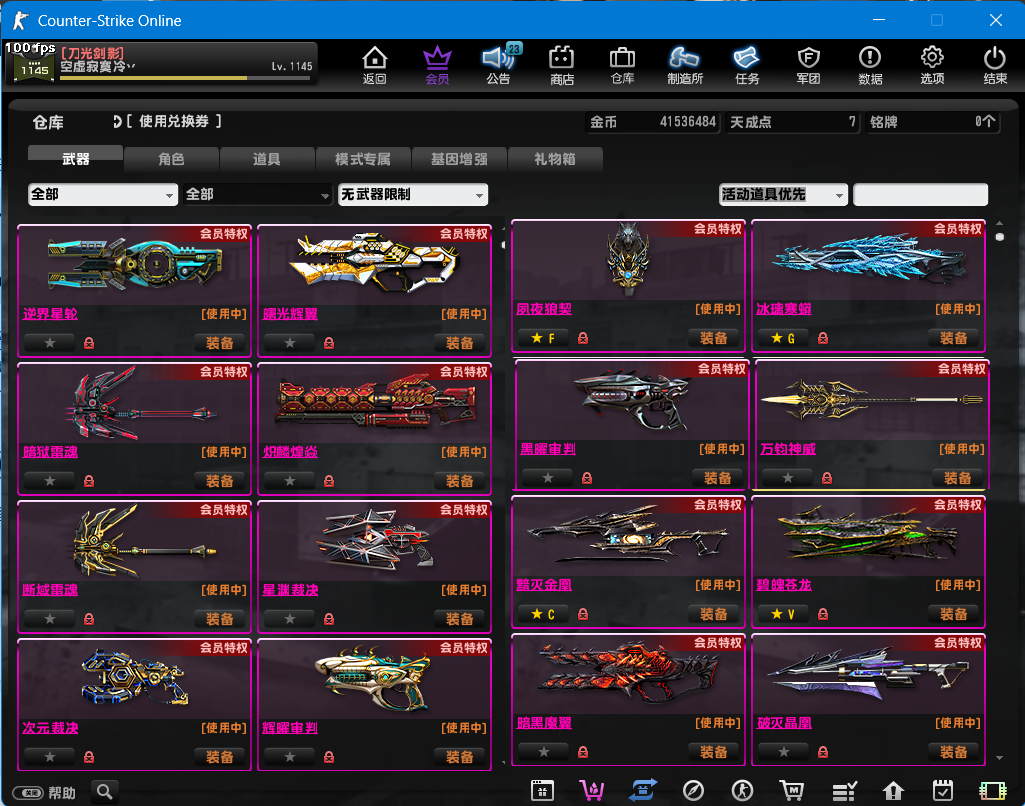Click the 结束 power icon
This screenshot has width=1025, height=806.
(x=995, y=65)
